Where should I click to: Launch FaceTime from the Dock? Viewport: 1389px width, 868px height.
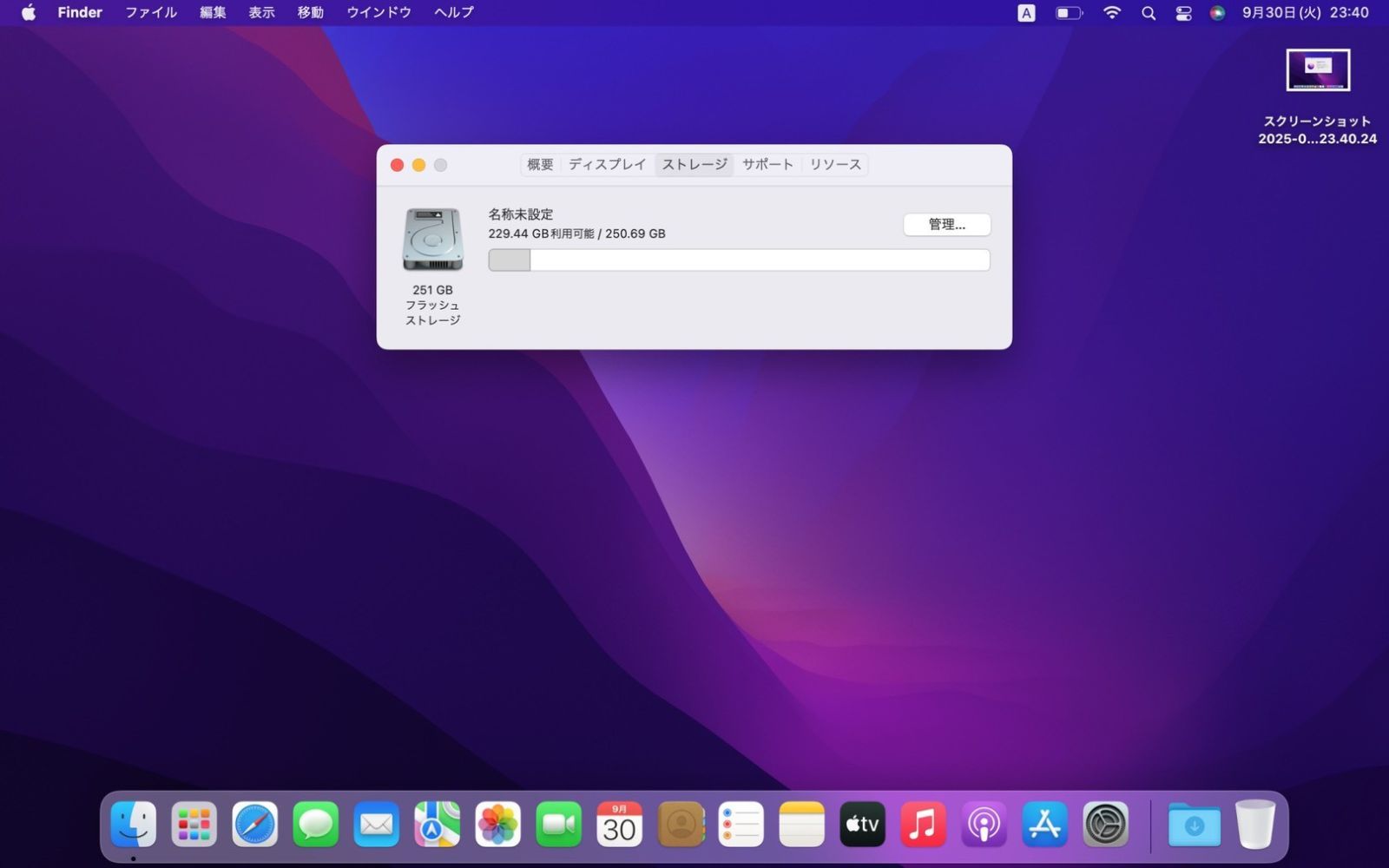click(558, 823)
